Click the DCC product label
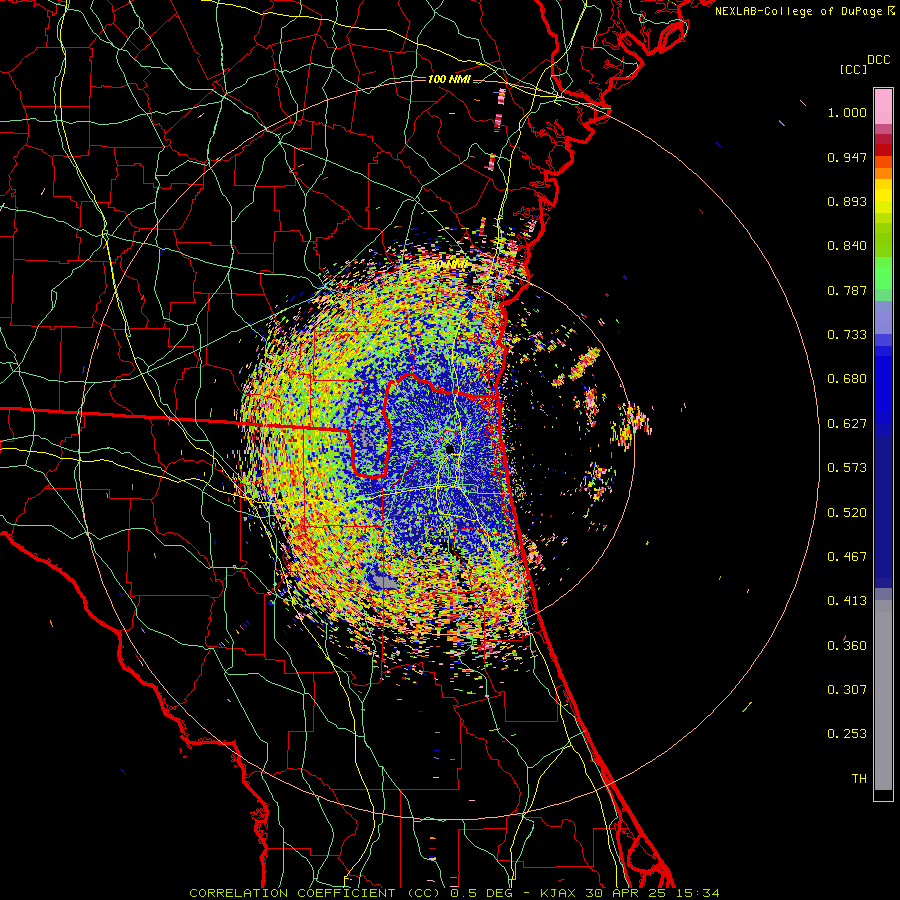The height and width of the screenshot is (900, 900). 879,60
